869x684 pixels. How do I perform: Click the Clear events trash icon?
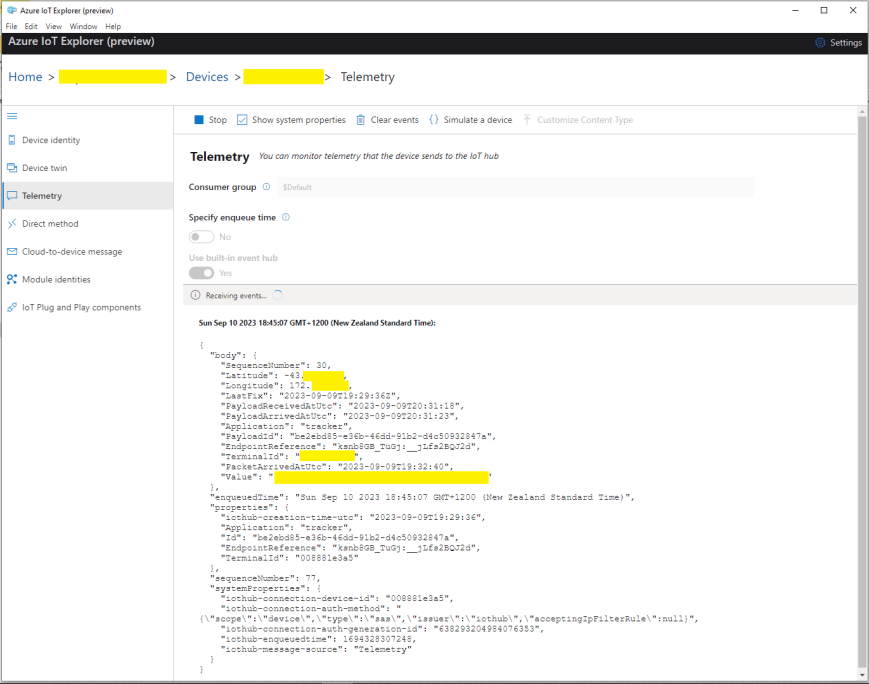360,120
